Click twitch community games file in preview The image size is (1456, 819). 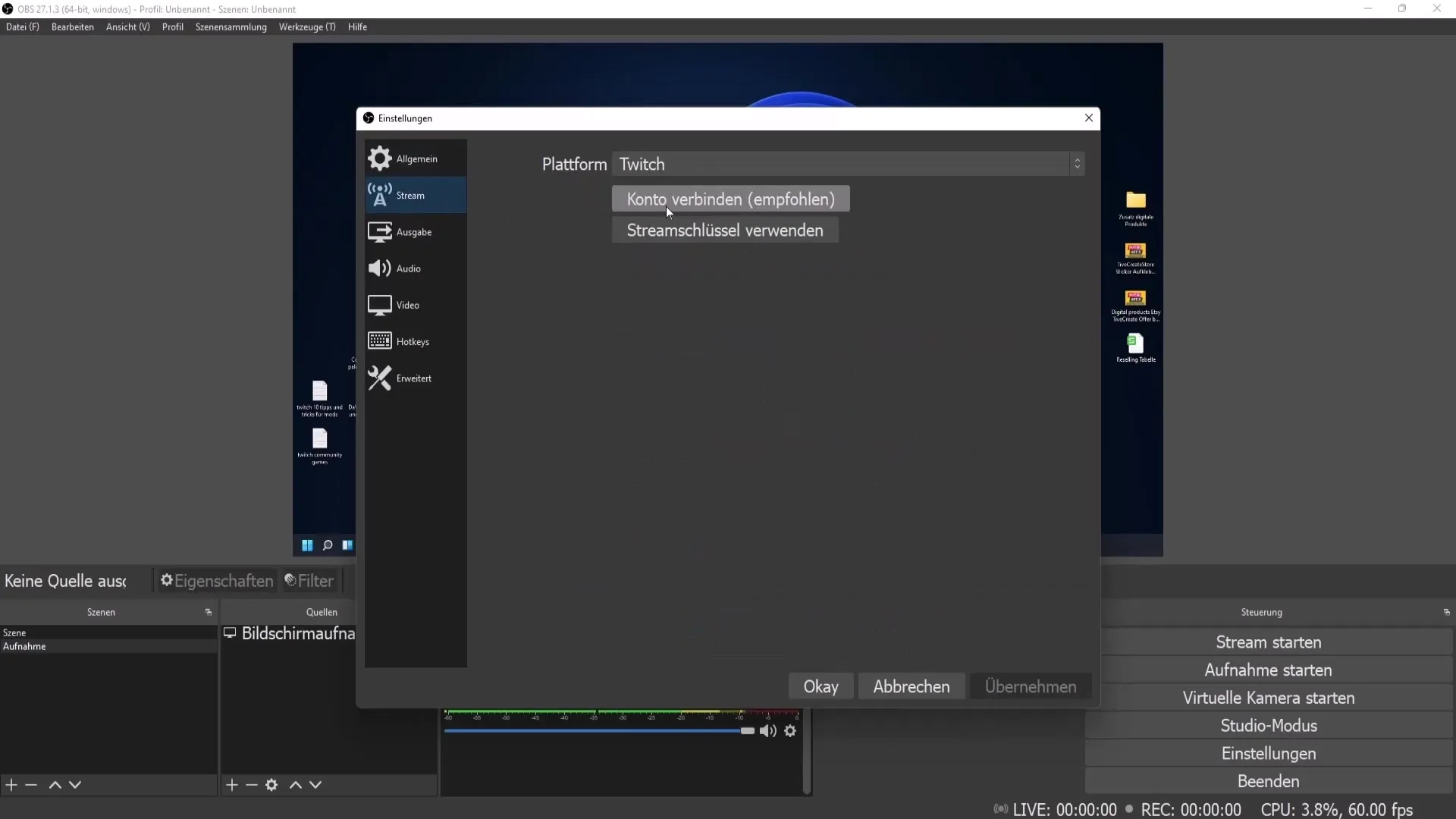tap(320, 447)
